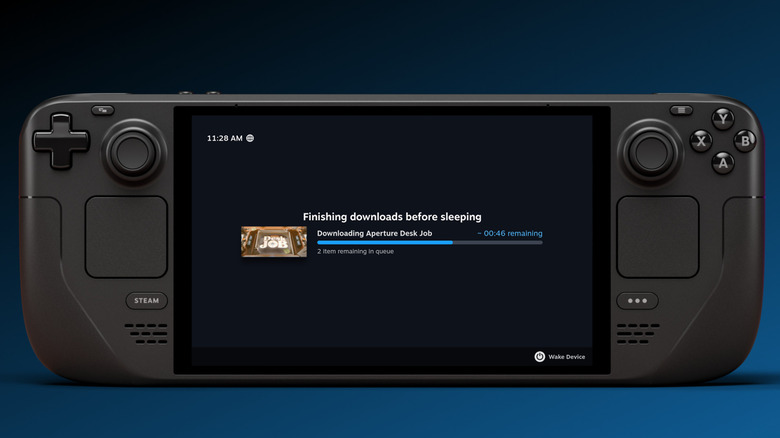Click the Downloading Aperture Desk Job label

point(375,233)
